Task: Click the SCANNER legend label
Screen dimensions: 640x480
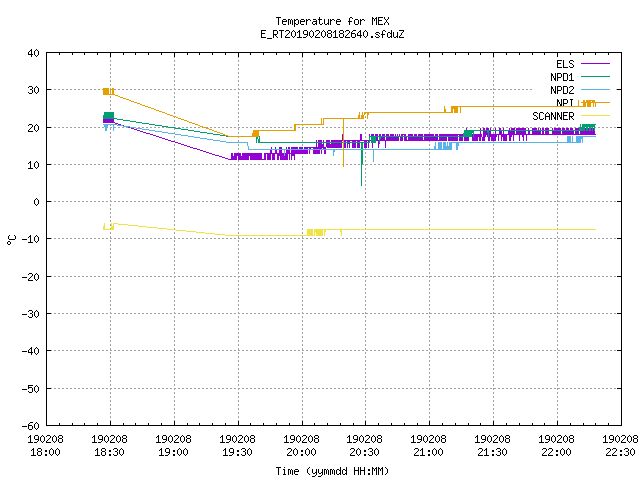Action: tap(553, 116)
